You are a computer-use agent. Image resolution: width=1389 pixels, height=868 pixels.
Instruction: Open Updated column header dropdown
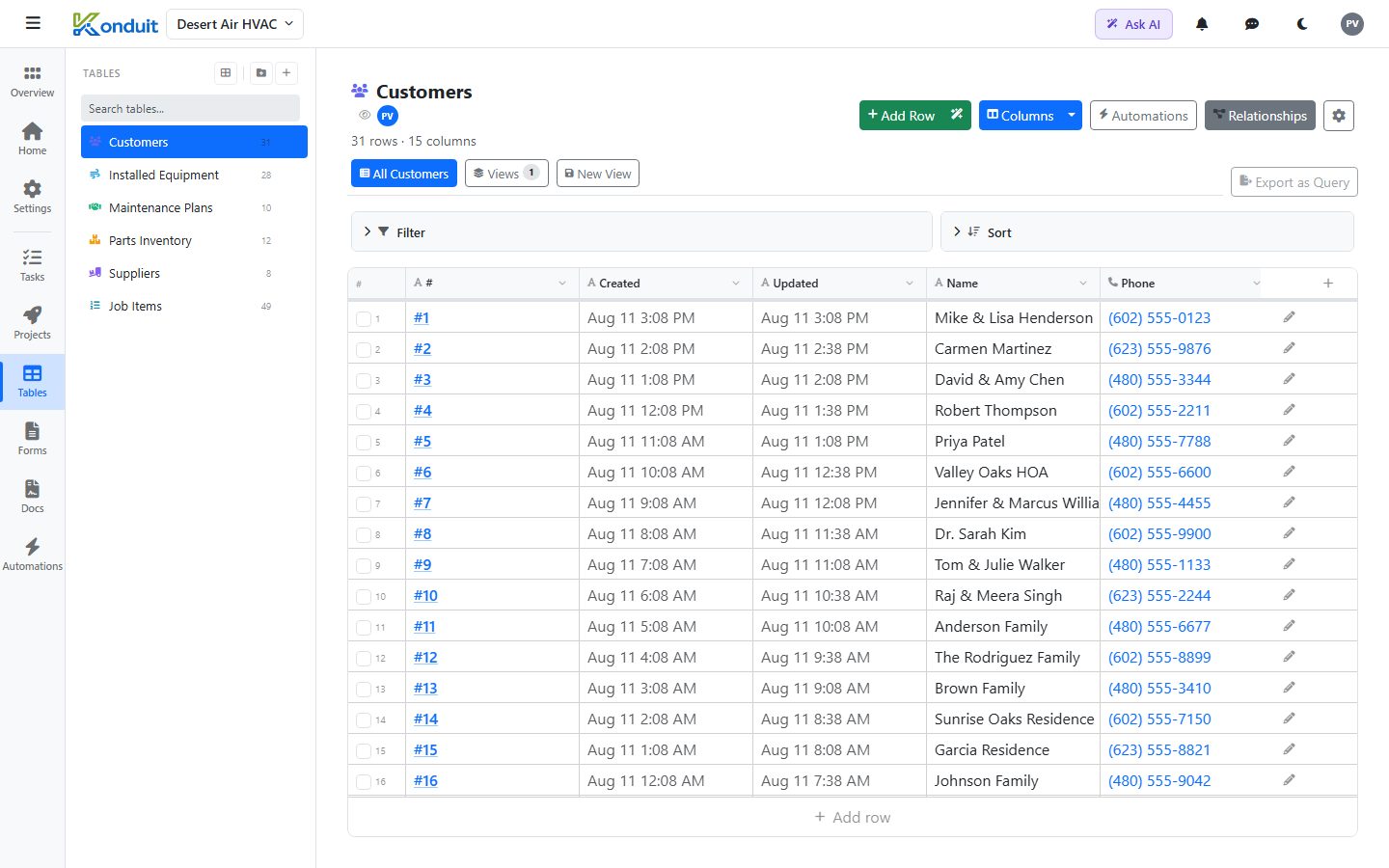tap(910, 283)
